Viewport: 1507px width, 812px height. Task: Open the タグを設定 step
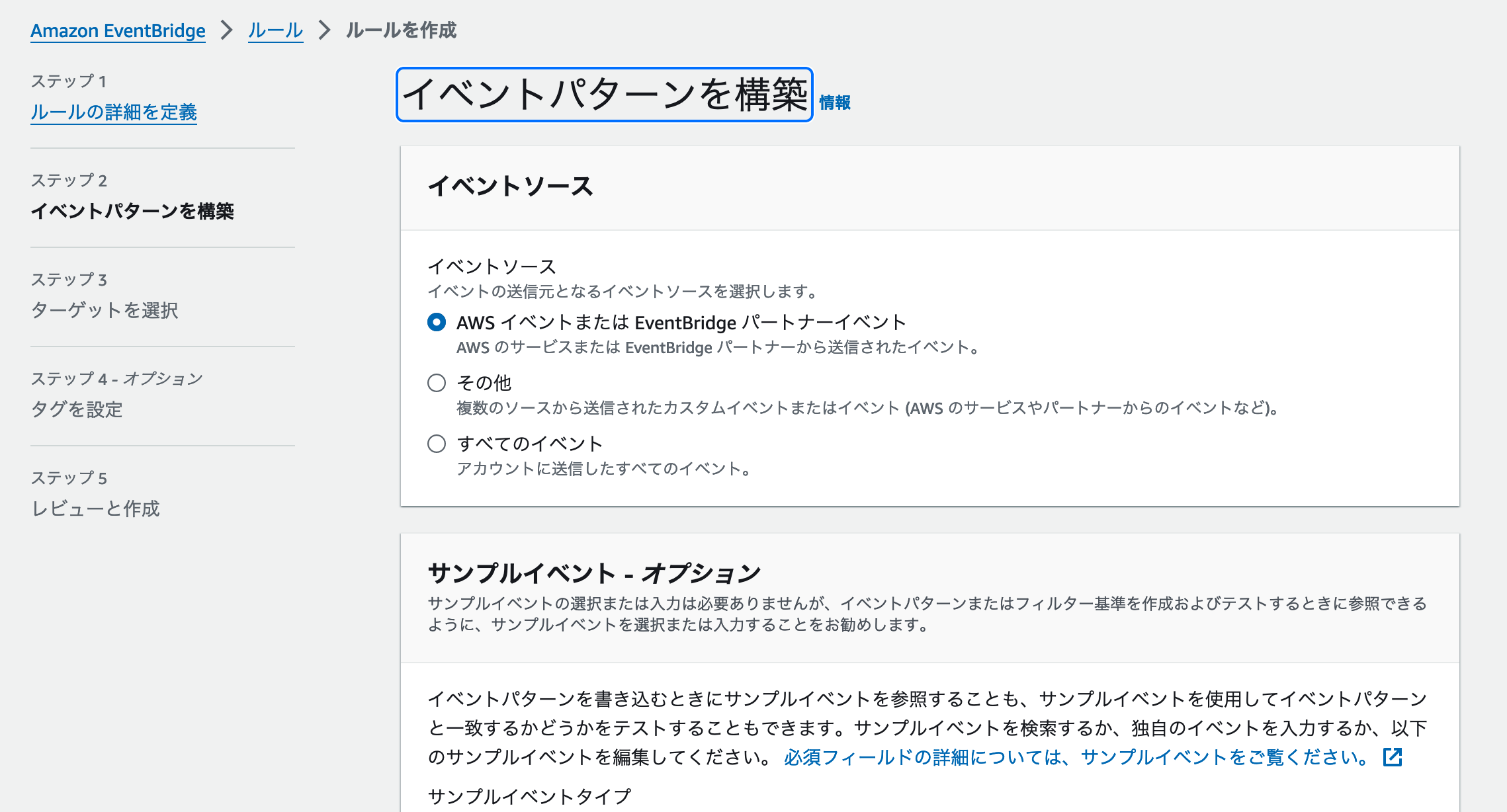(77, 411)
